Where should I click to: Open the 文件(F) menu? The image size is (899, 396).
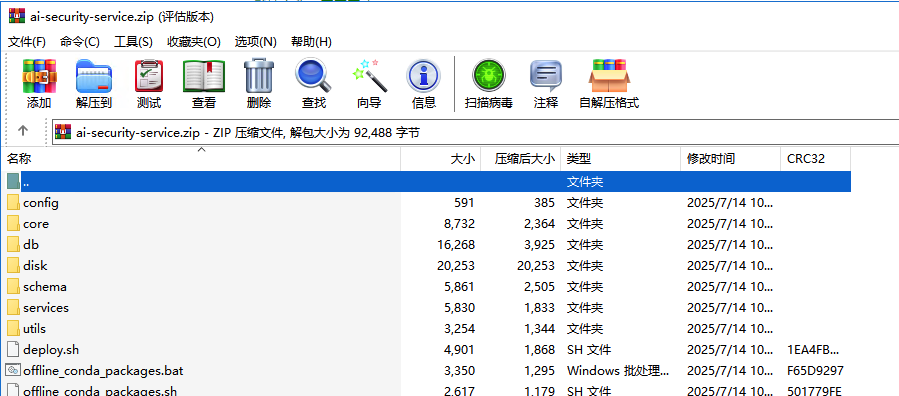pyautogui.click(x=26, y=42)
